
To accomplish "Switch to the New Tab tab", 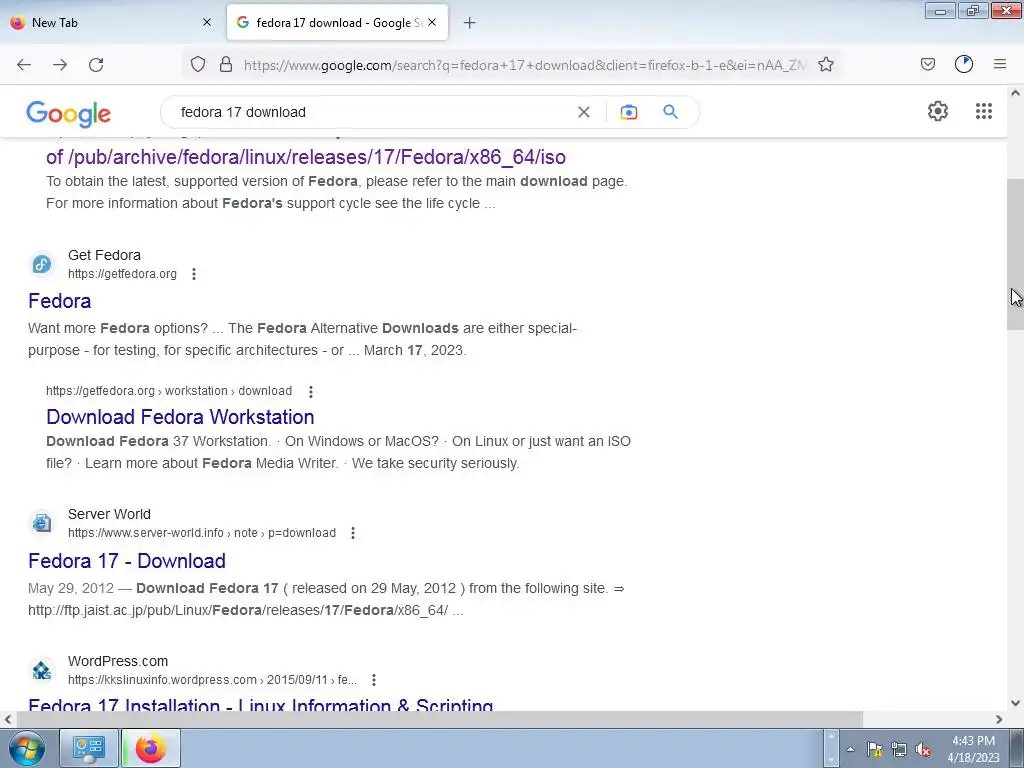I will point(111,23).
